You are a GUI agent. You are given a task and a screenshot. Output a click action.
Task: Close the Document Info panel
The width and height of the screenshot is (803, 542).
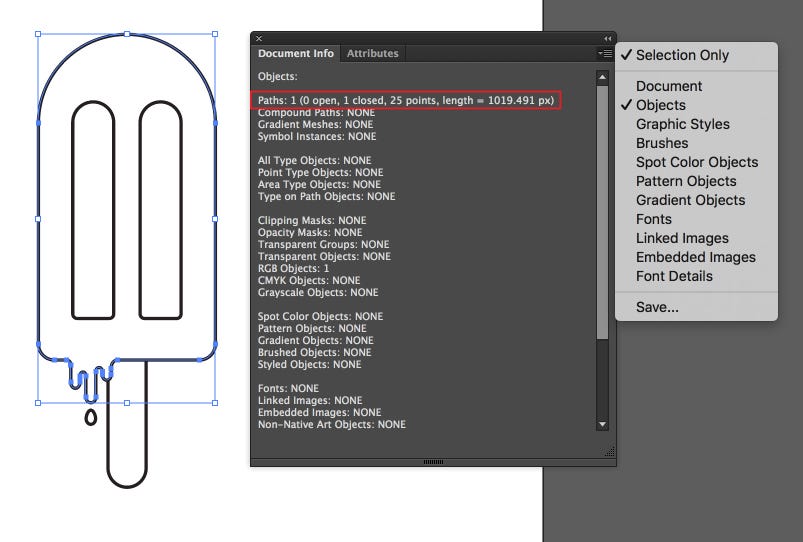click(259, 38)
